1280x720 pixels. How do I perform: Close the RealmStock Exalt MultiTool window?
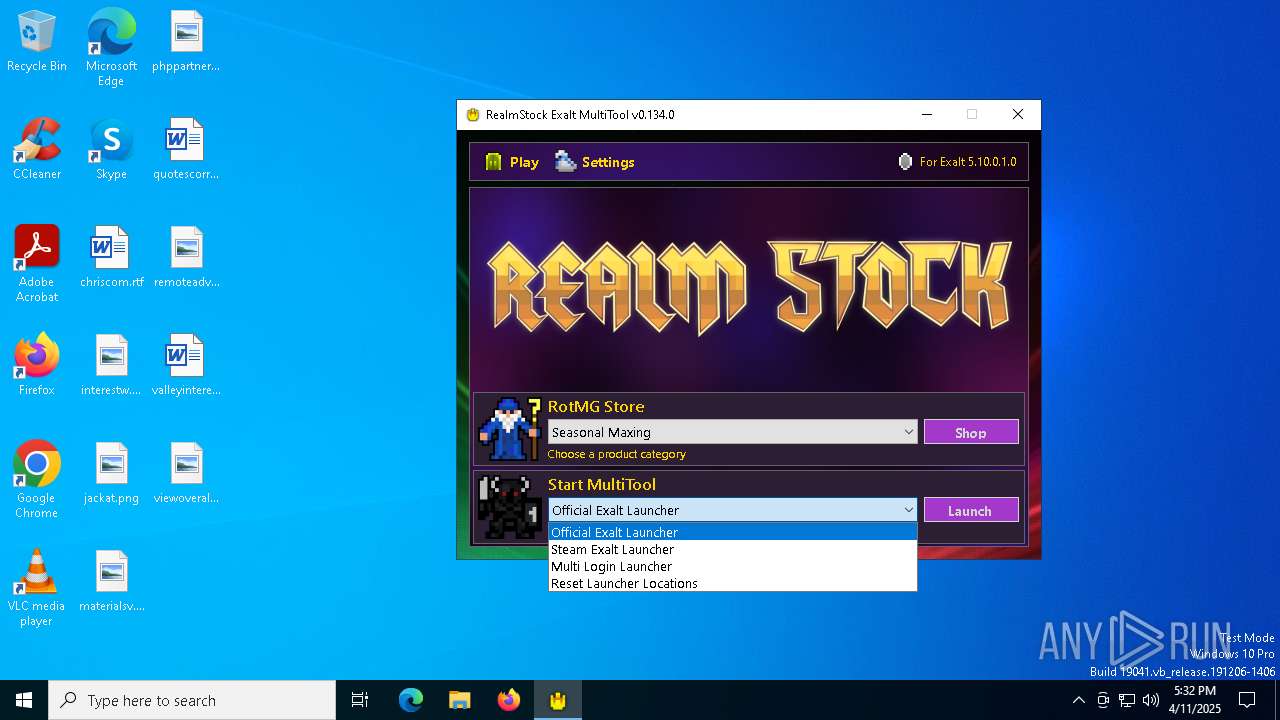tap(1018, 114)
